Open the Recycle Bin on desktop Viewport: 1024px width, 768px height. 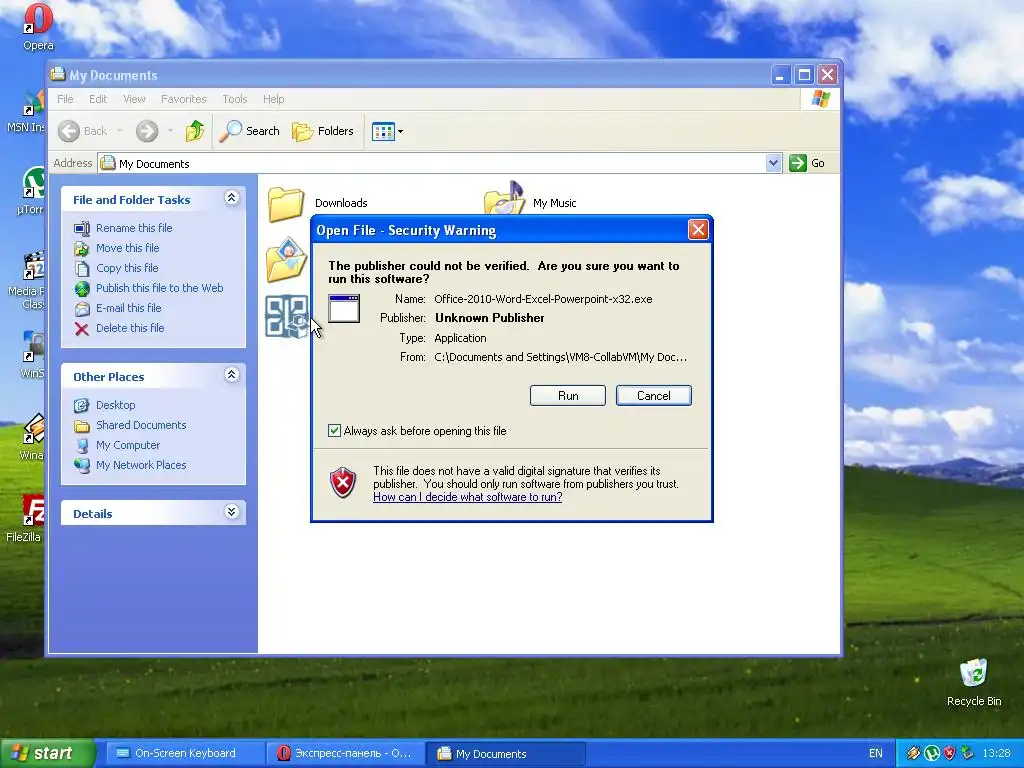(974, 682)
